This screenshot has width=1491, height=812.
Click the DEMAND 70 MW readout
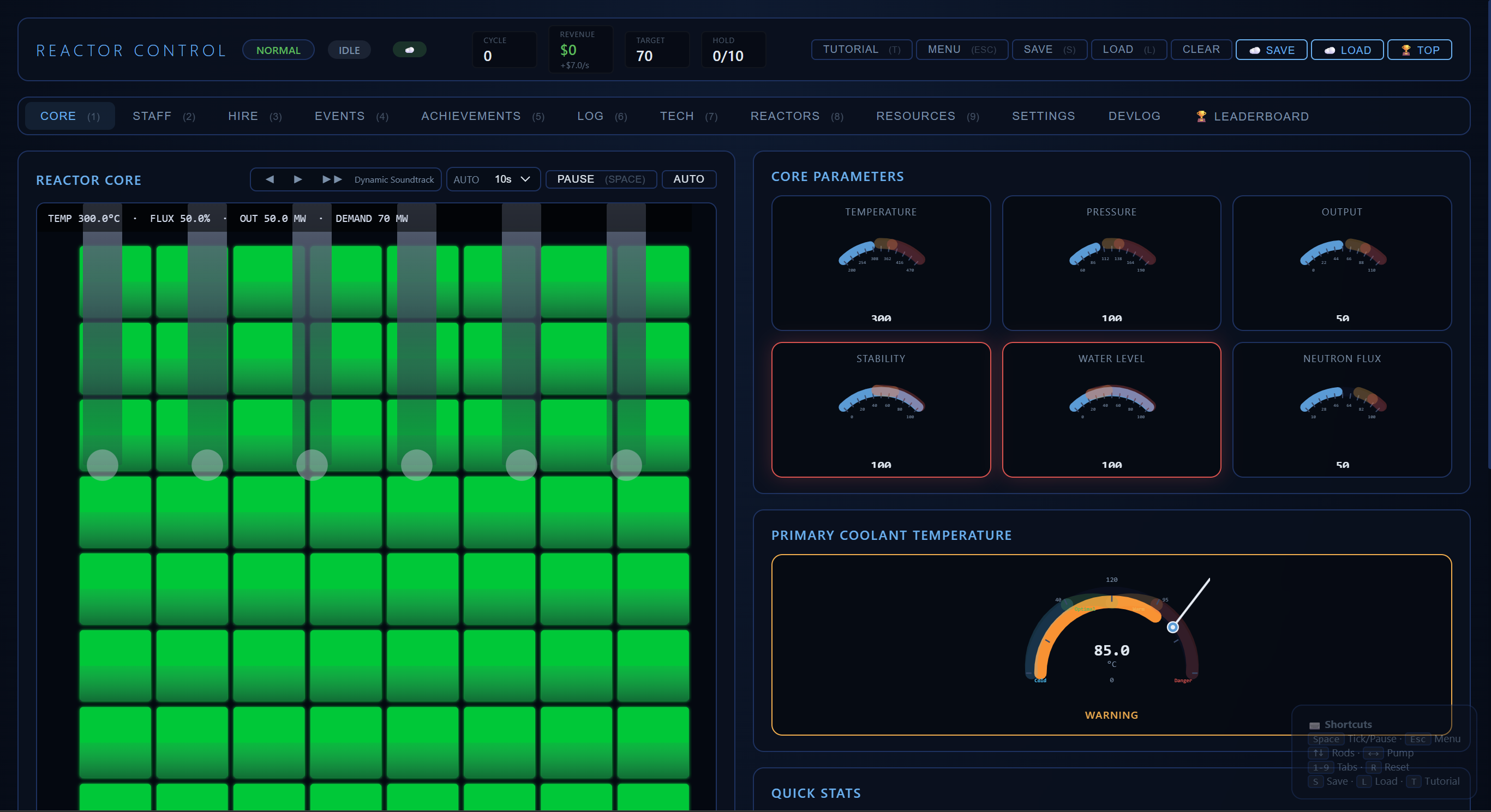372,218
